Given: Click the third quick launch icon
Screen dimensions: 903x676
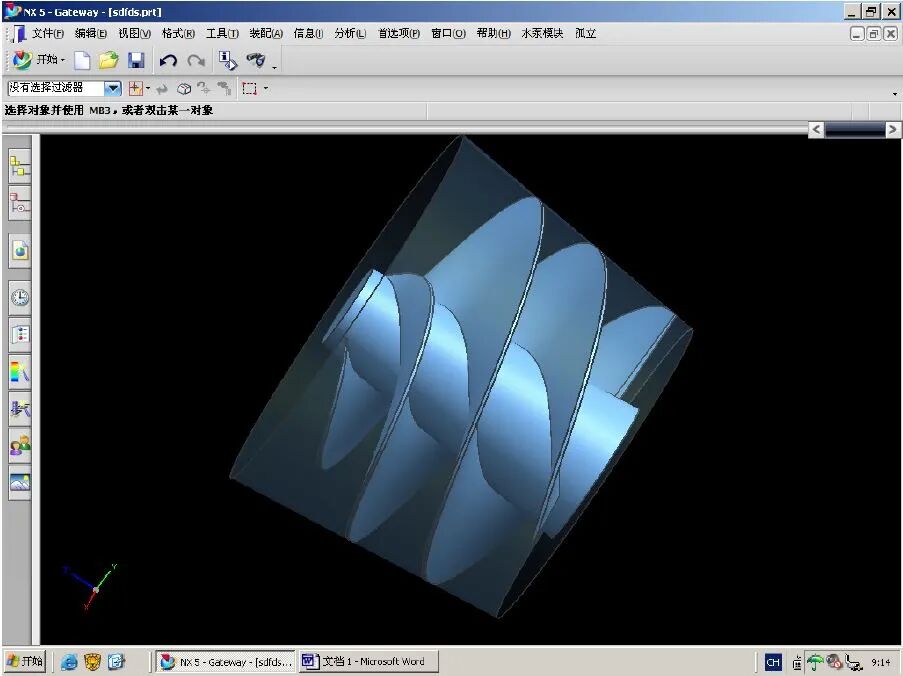Looking at the screenshot, I should coord(116,662).
